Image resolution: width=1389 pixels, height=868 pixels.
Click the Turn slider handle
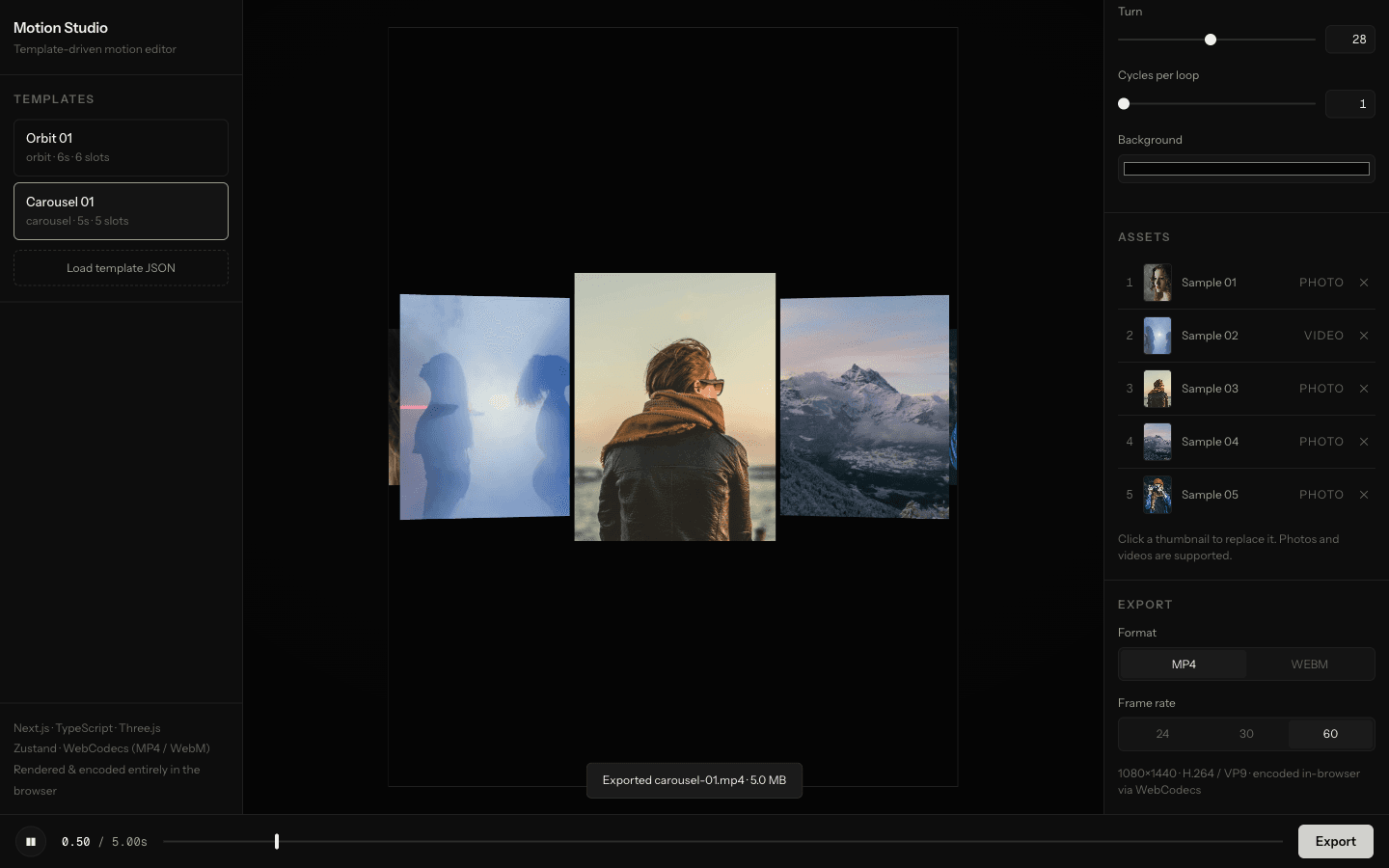point(1211,40)
